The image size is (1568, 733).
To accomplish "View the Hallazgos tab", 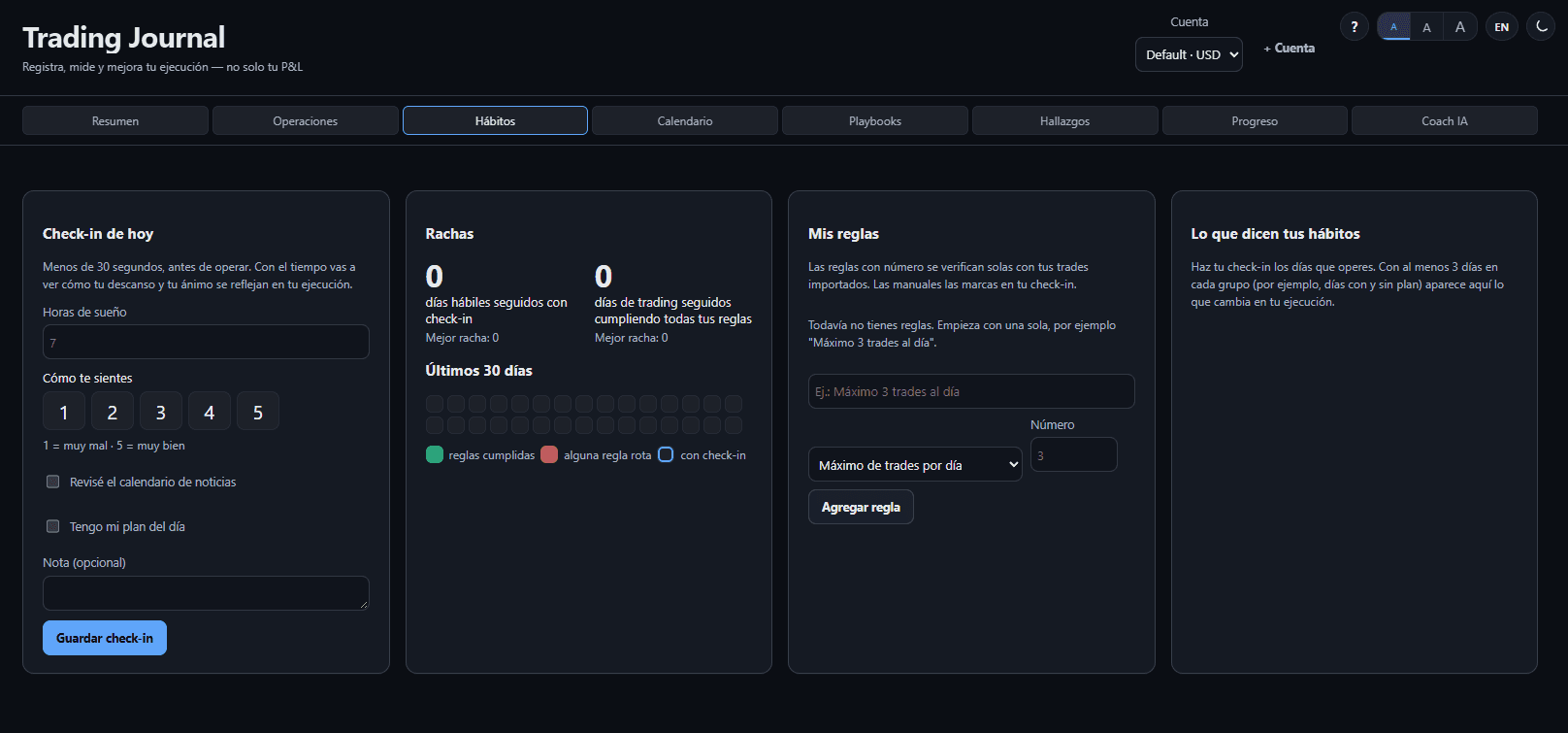I will 1065,120.
